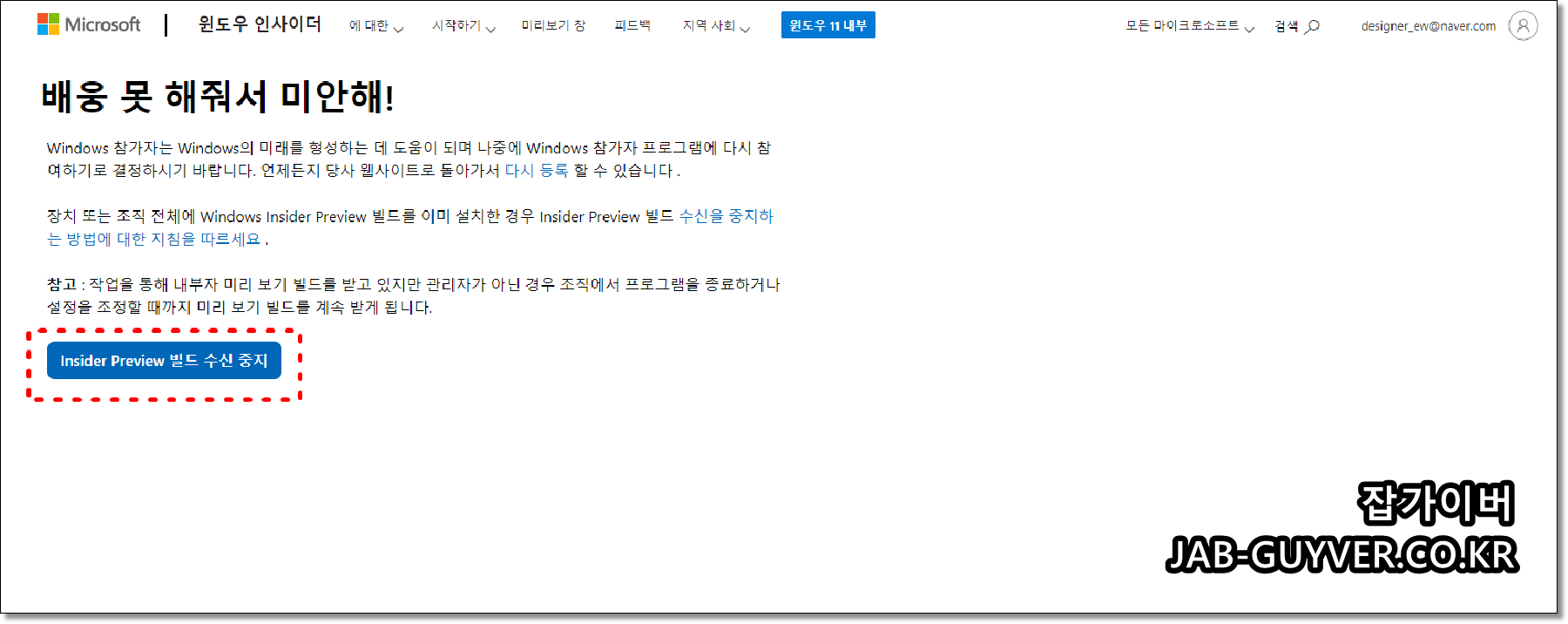
Task: Open the 피드백 menu item
Action: [x=632, y=26]
